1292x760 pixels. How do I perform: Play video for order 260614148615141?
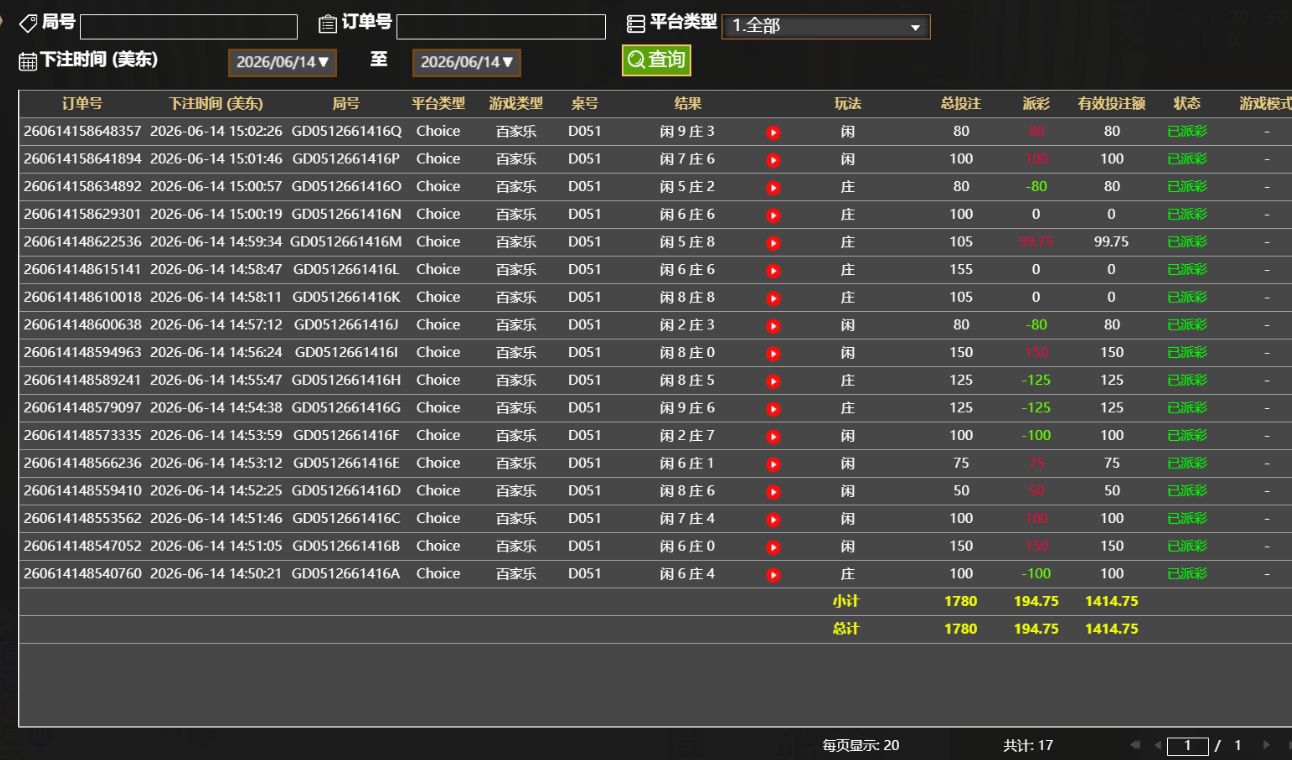773,271
